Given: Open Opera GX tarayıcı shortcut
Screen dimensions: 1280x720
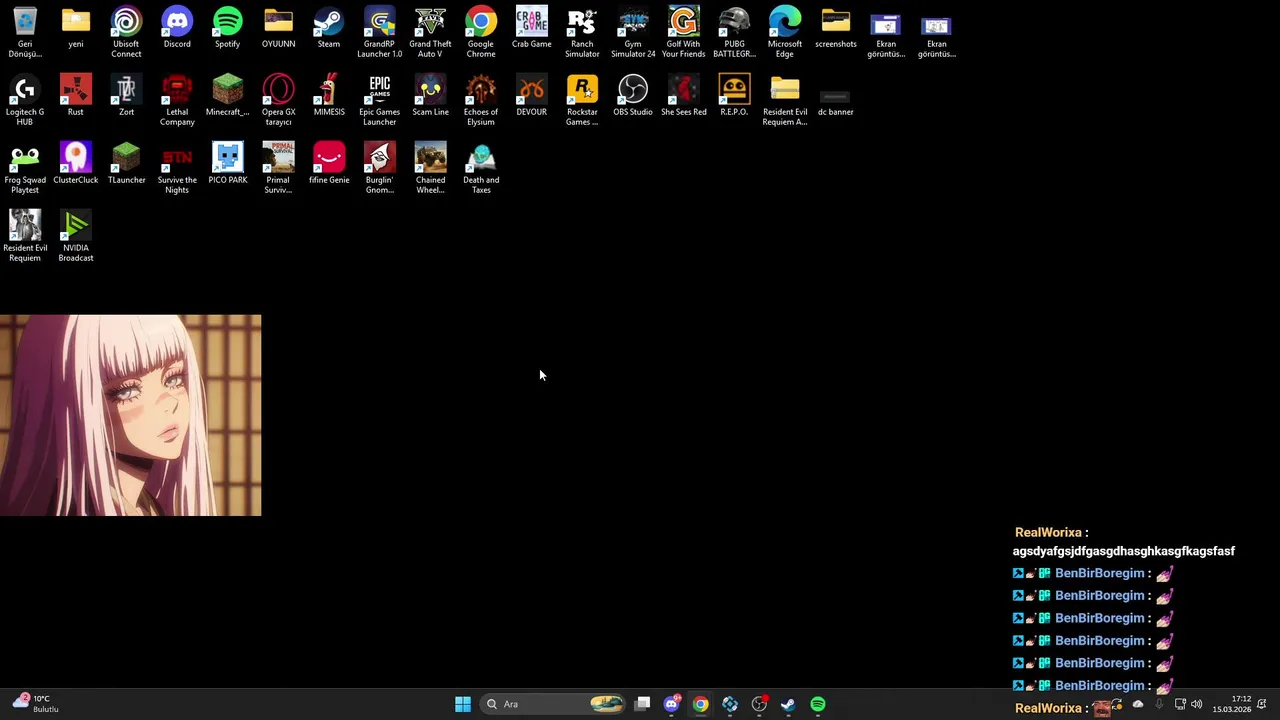Looking at the screenshot, I should 278,100.
